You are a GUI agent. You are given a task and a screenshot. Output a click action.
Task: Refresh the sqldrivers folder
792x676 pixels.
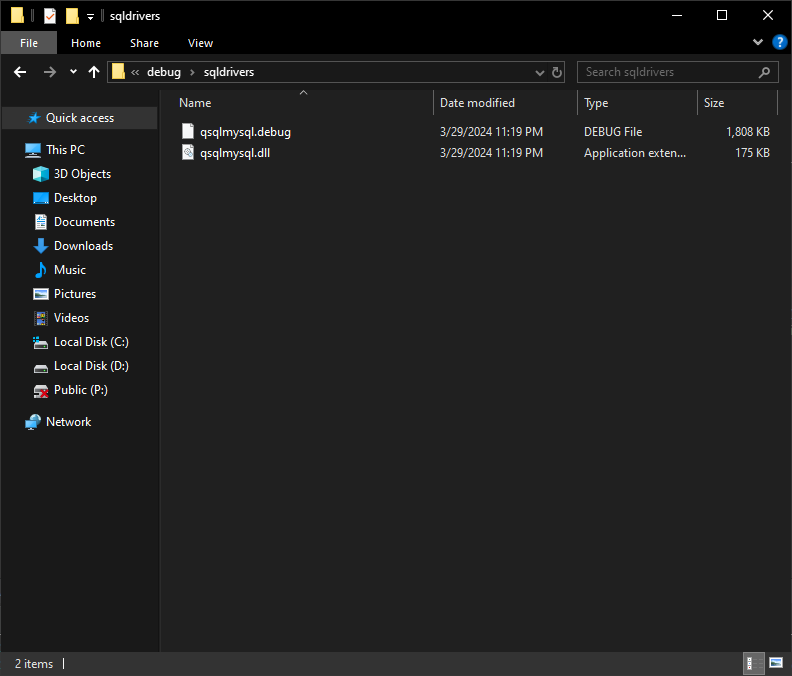point(557,72)
